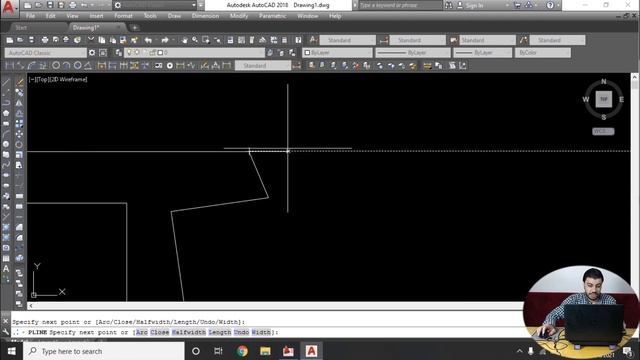640x360 pixels.
Task: Toggle layer 0 on/off light bulb
Action: point(129,53)
